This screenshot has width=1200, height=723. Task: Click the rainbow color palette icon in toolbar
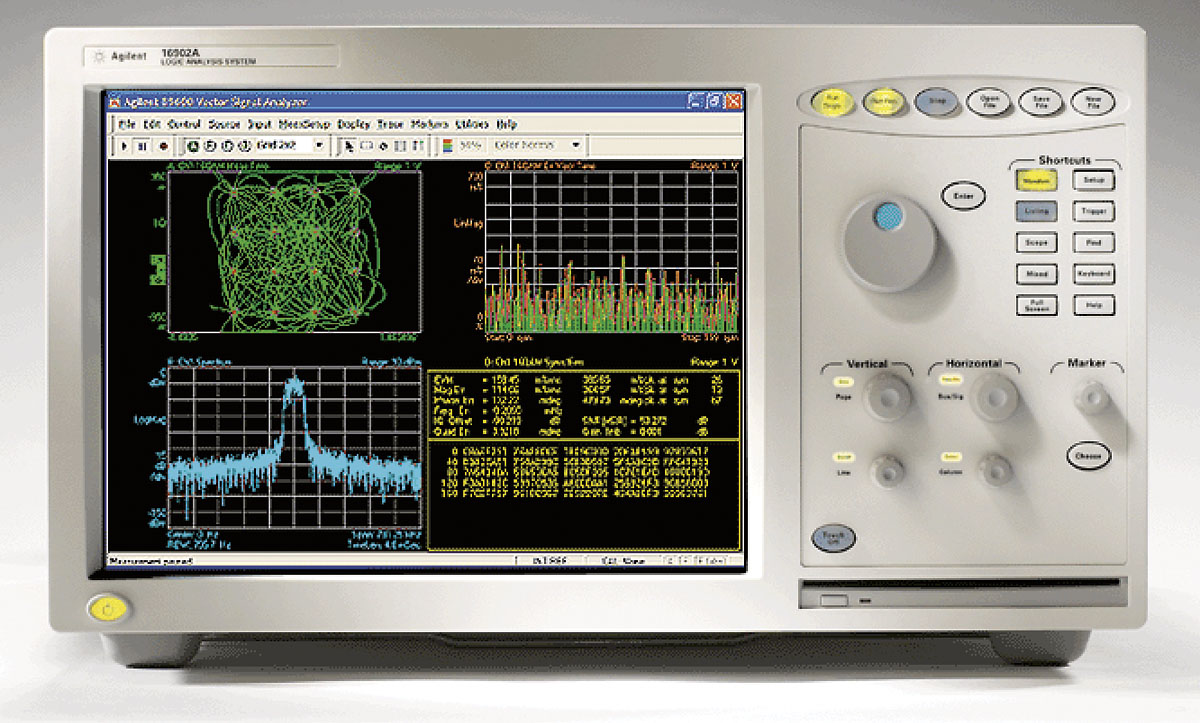coord(448,146)
